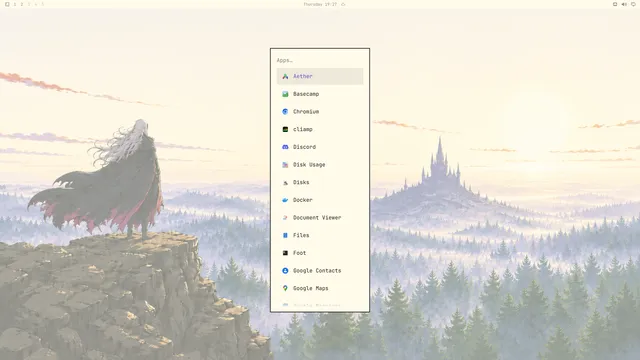Click the menu icon at top-left corner
This screenshot has width=640, height=360.
pyautogui.click(x=7, y=4)
